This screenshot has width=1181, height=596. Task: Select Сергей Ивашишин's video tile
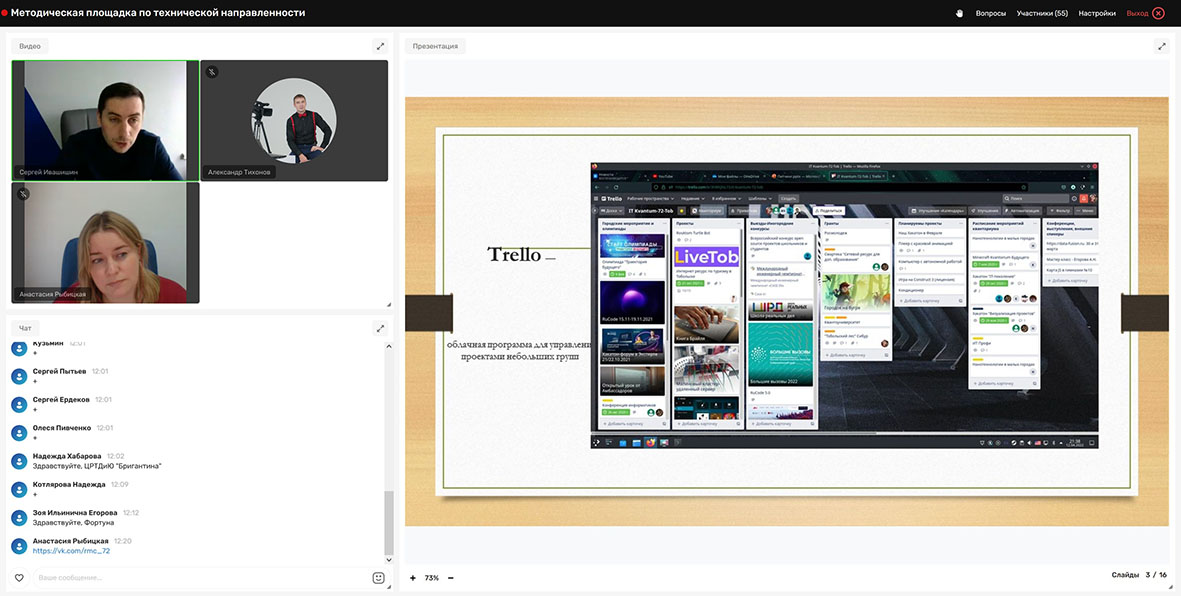point(105,121)
